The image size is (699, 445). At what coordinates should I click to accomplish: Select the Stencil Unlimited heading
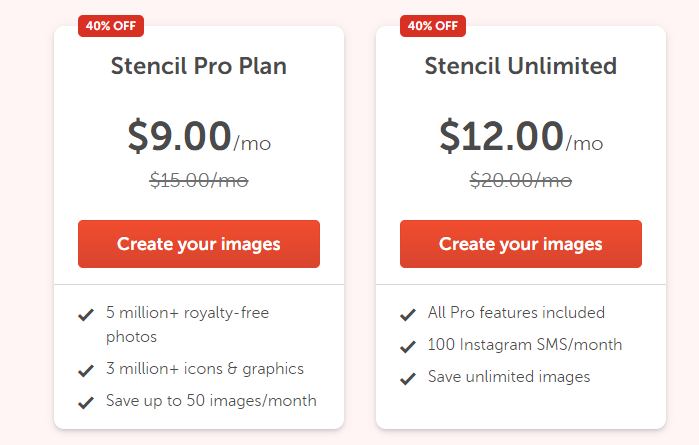520,67
